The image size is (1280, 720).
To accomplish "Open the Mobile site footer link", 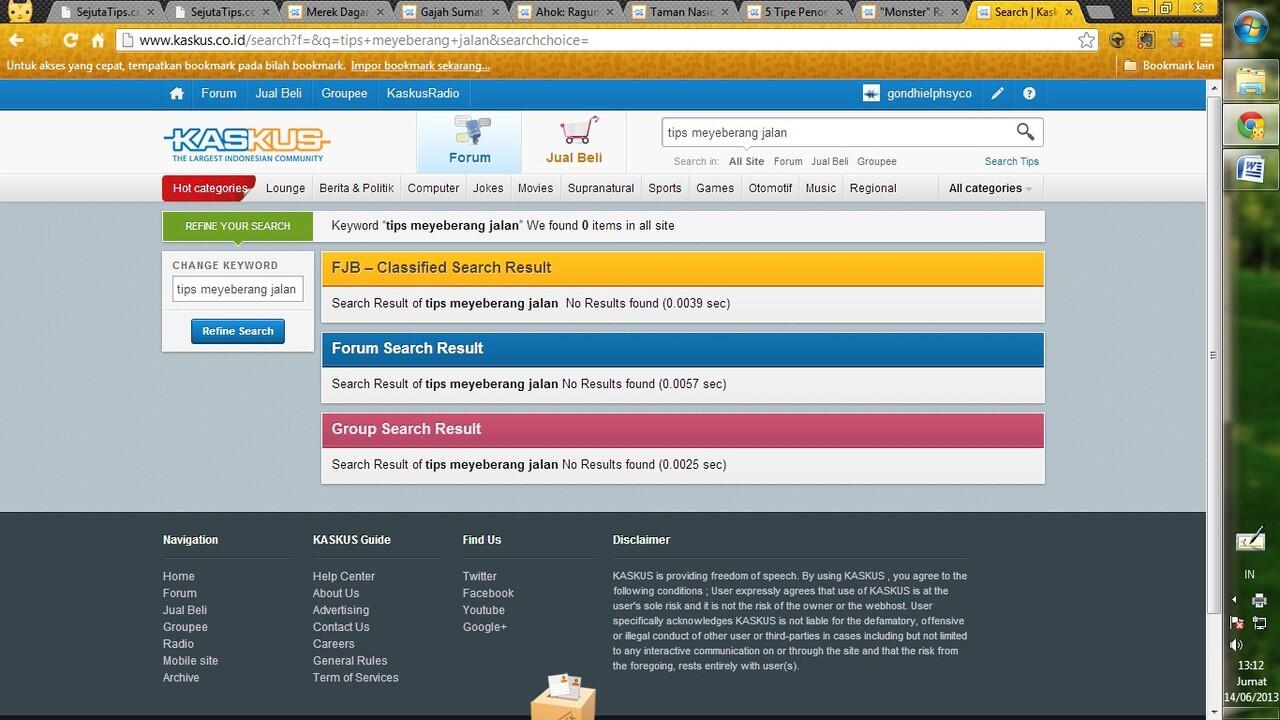I will (x=190, y=660).
